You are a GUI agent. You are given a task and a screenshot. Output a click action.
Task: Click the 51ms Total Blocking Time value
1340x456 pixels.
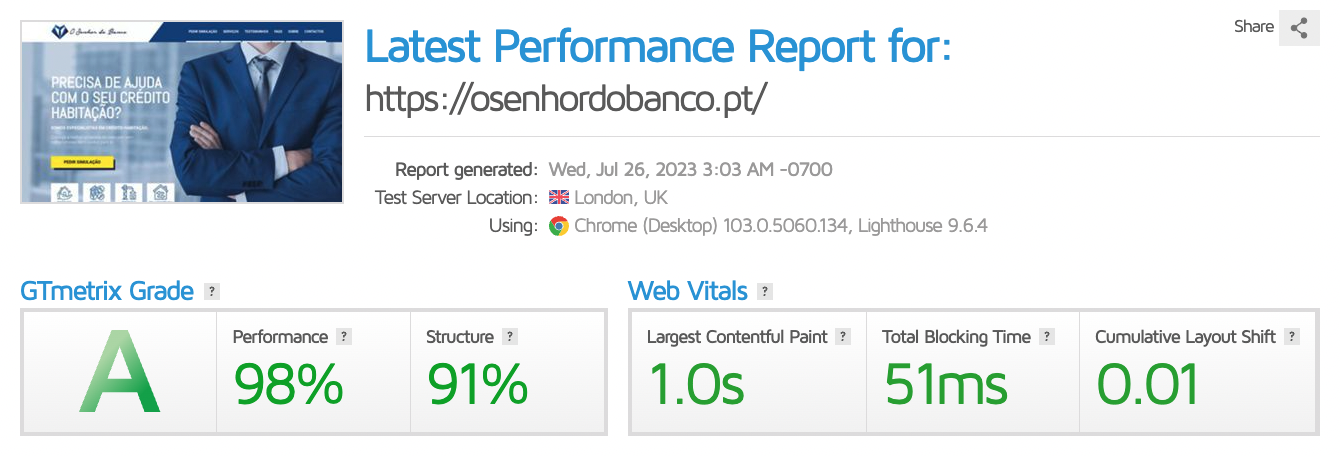pos(944,384)
